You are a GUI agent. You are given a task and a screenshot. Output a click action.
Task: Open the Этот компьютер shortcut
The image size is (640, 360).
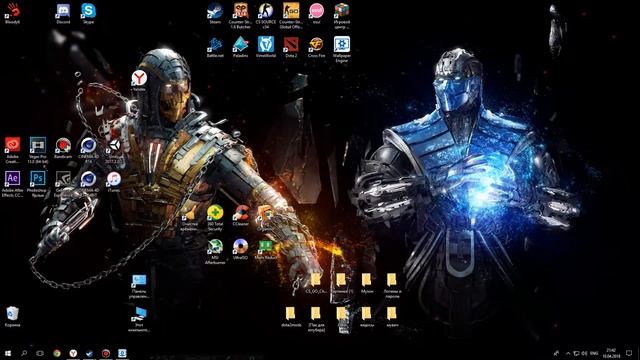[x=139, y=319]
